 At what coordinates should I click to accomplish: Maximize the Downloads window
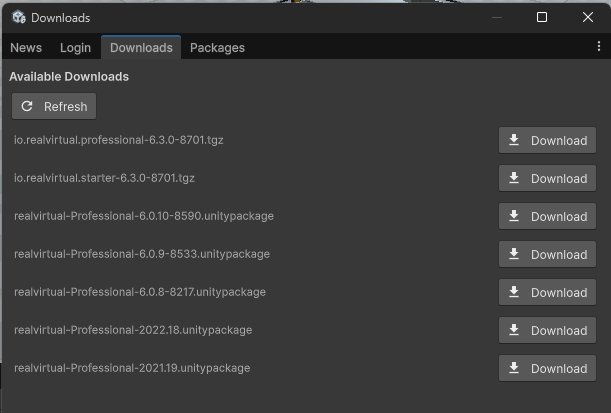pos(542,17)
